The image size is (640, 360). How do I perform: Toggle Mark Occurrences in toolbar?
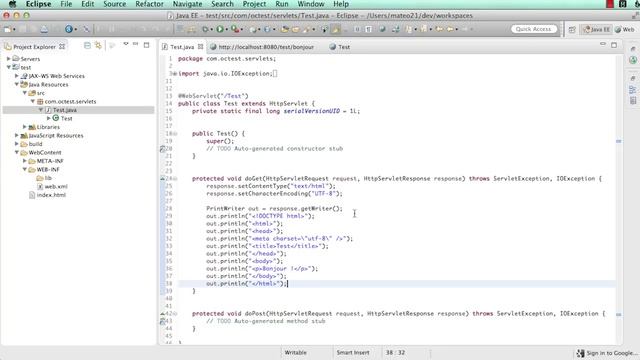[336, 29]
